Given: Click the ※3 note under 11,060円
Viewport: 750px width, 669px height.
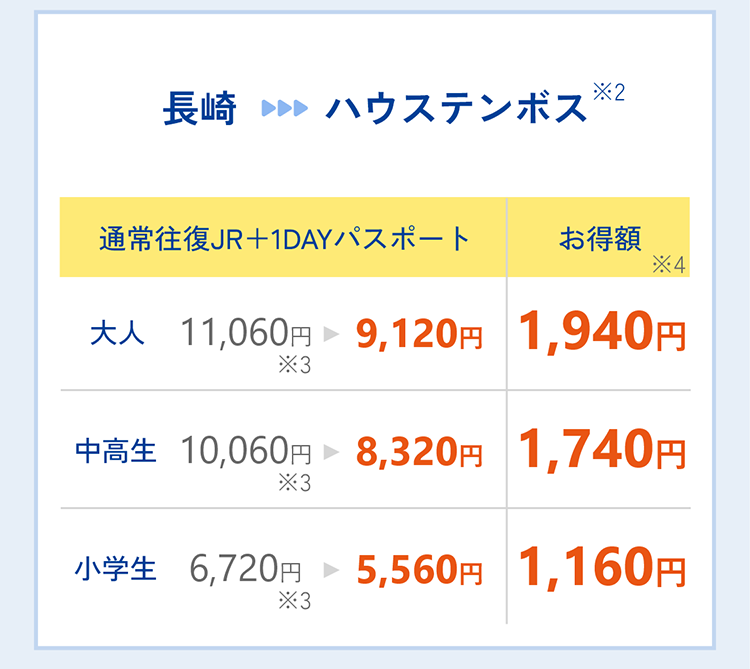Looking at the screenshot, I should point(295,365).
